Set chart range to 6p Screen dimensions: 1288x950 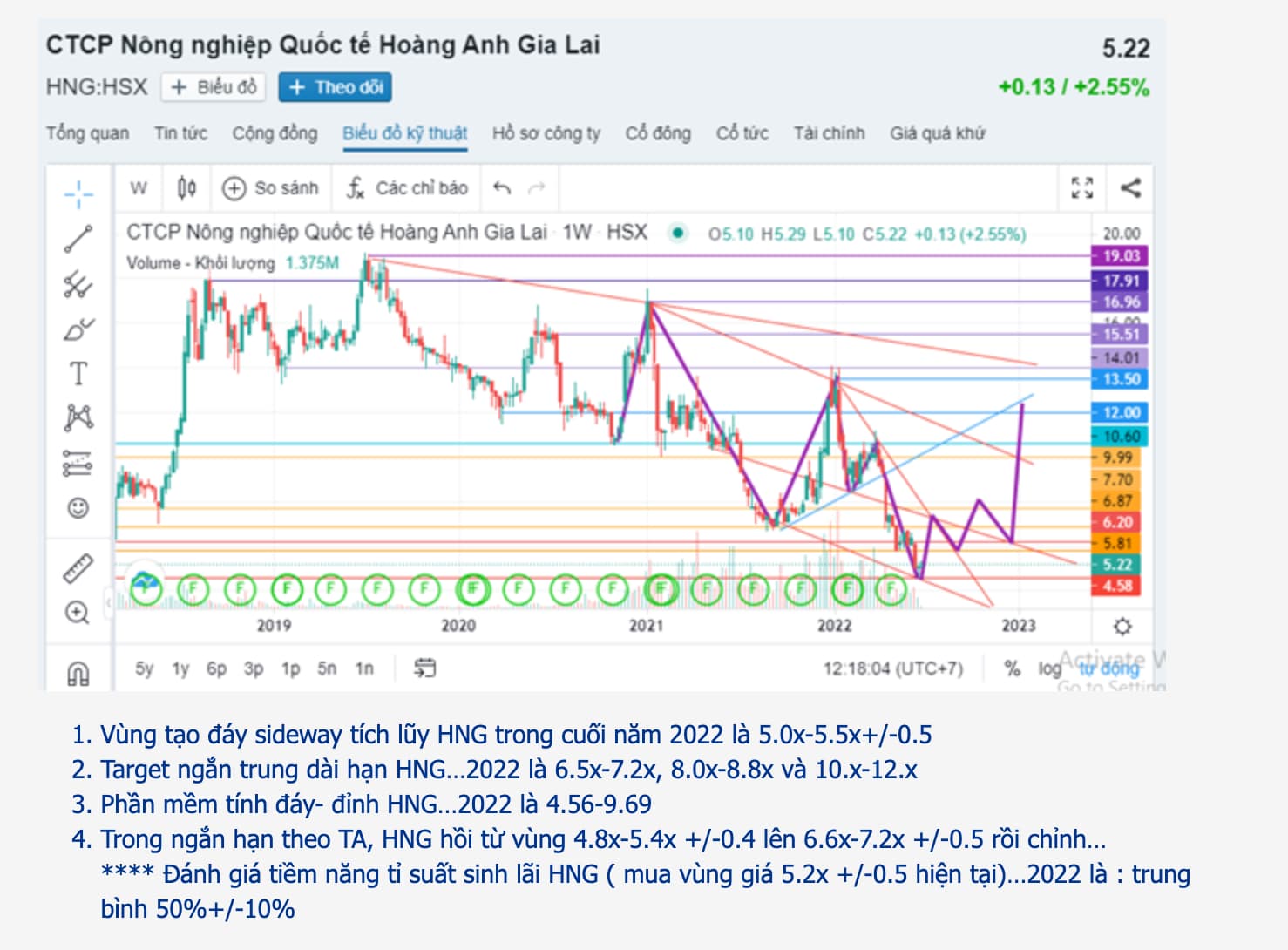[216, 668]
